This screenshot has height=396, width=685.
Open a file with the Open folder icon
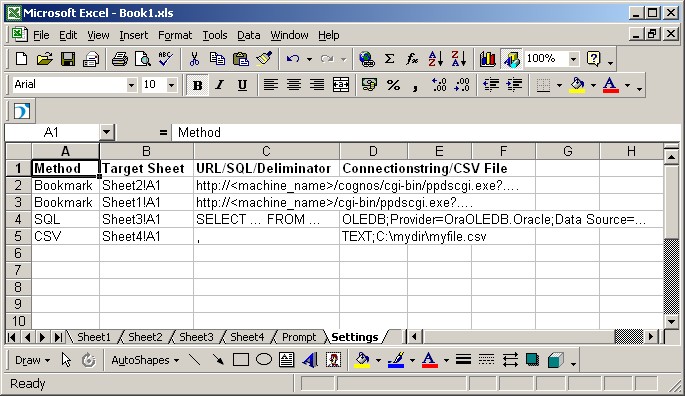tap(44, 59)
